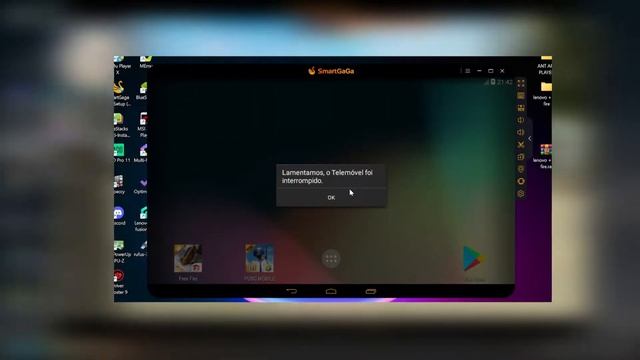640x360 pixels.
Task: Launch the Free Fire app
Action: pyautogui.click(x=188, y=262)
